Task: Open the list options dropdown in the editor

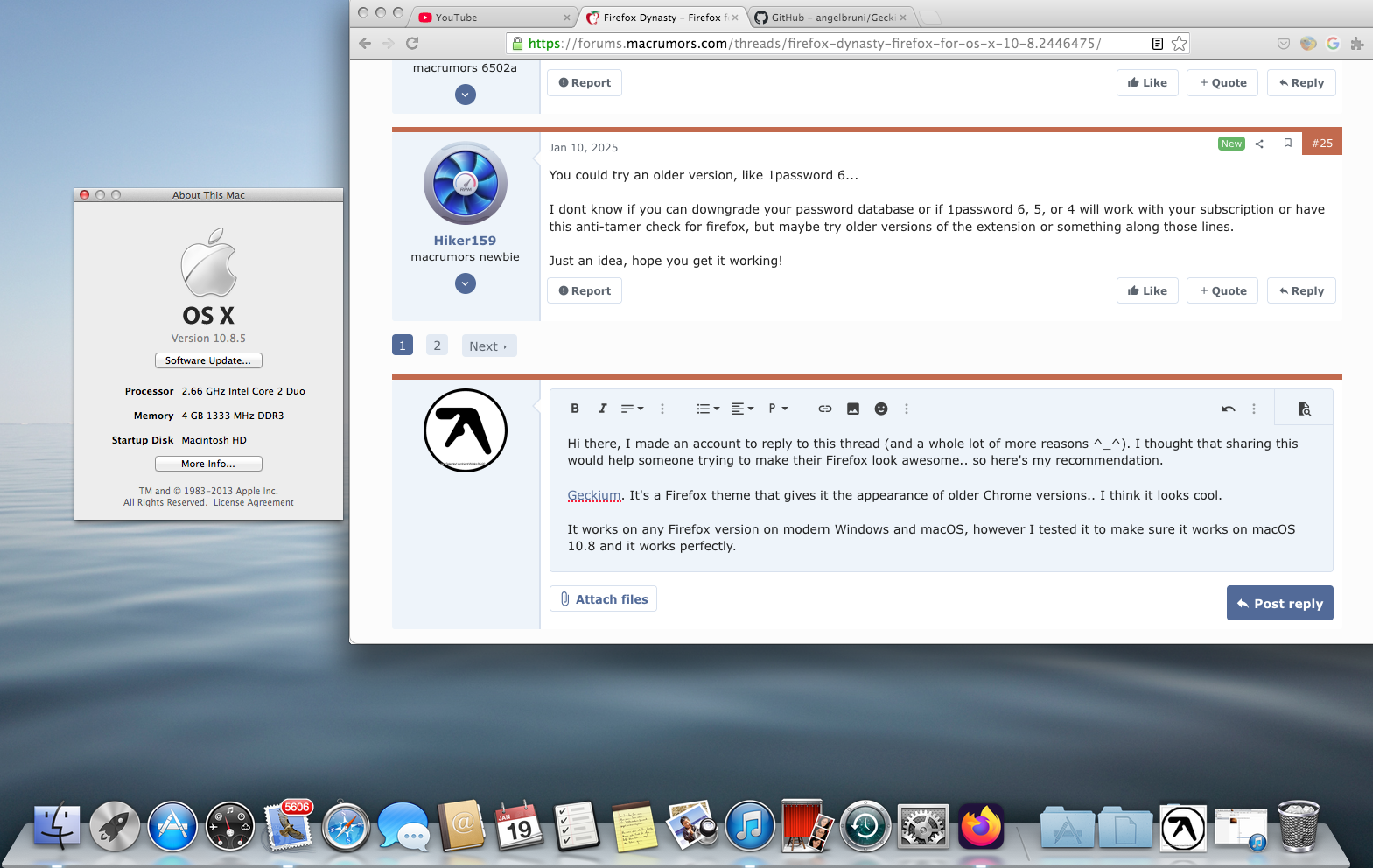Action: pos(708,409)
